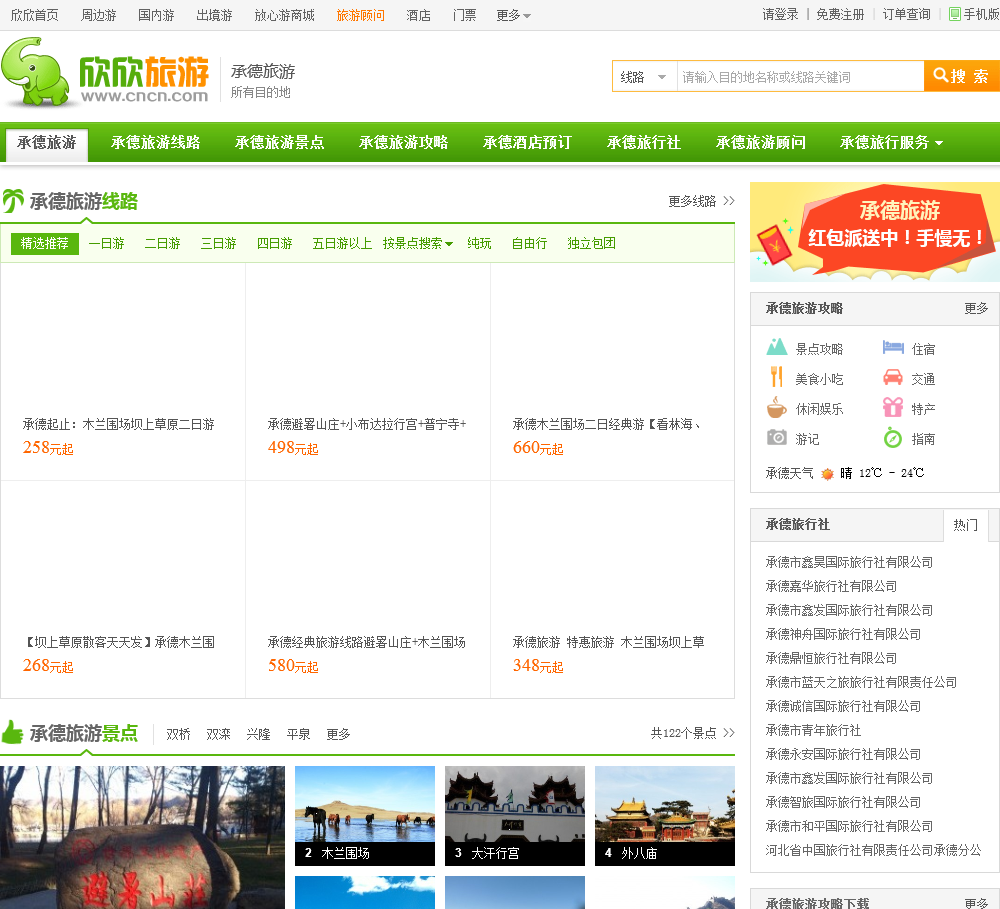The height and width of the screenshot is (909, 1000).
Task: Open 美食小吃 fork icon
Action: [x=776, y=377]
